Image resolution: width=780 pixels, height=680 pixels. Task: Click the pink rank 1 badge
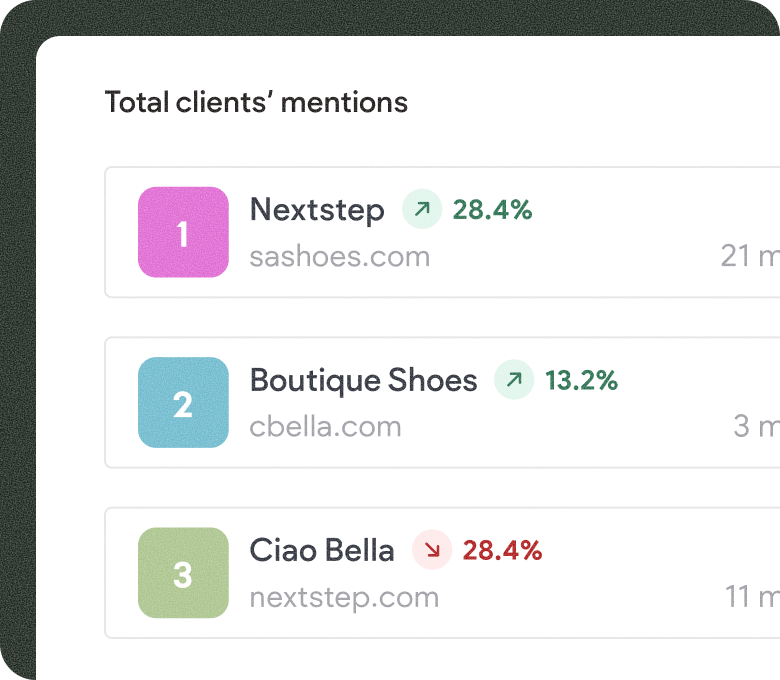coord(183,232)
